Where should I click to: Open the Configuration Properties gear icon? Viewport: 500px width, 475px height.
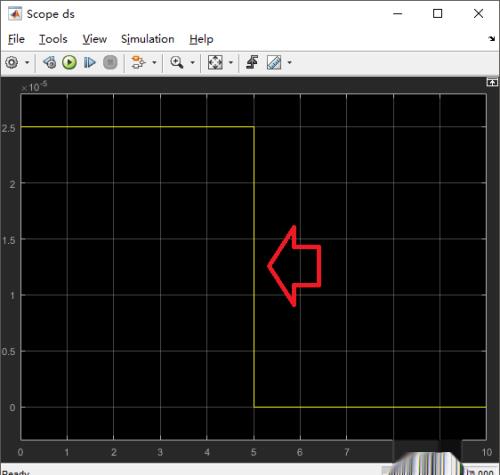(x=12, y=63)
